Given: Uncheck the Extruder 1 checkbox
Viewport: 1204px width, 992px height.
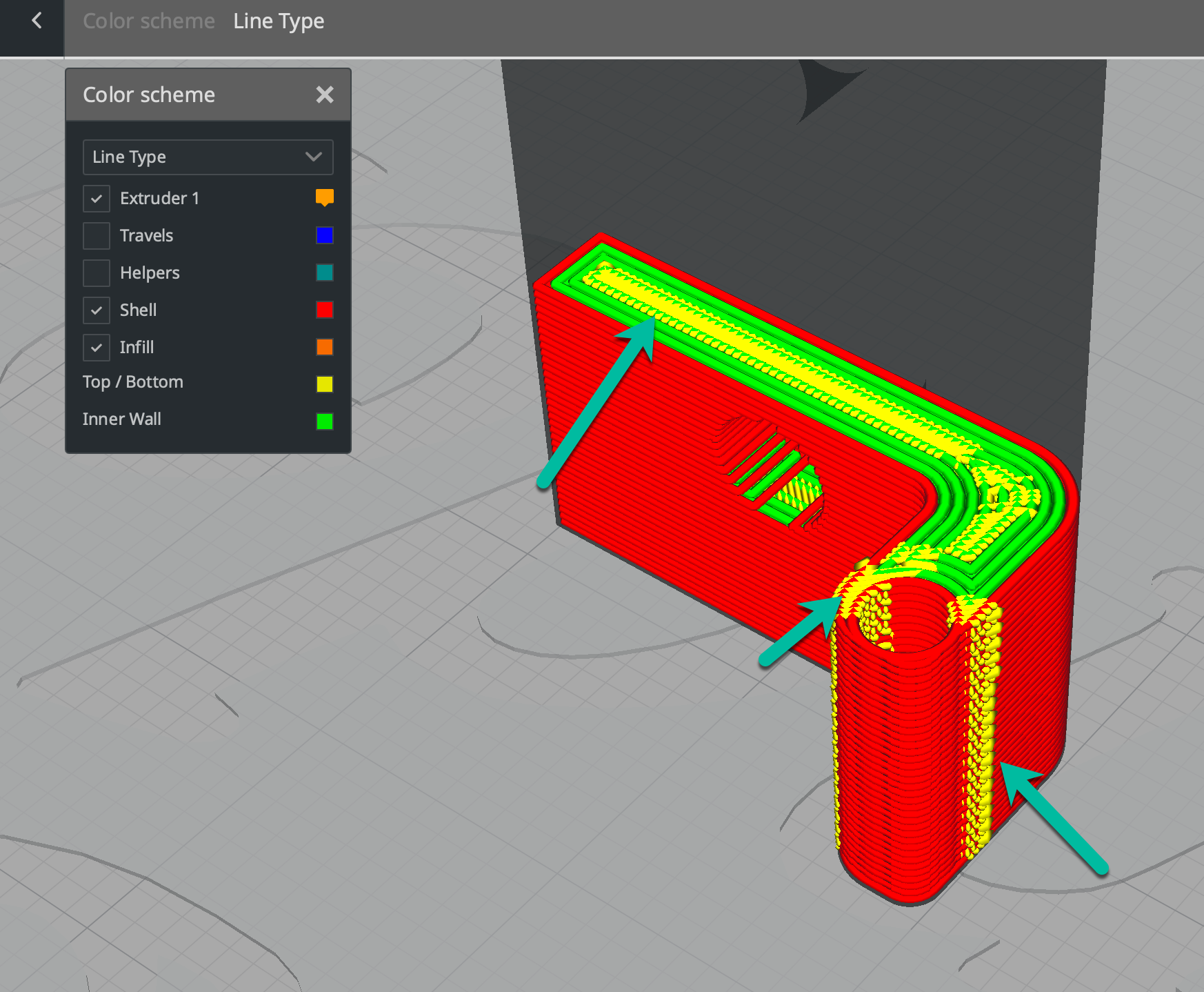Looking at the screenshot, I should pyautogui.click(x=97, y=199).
